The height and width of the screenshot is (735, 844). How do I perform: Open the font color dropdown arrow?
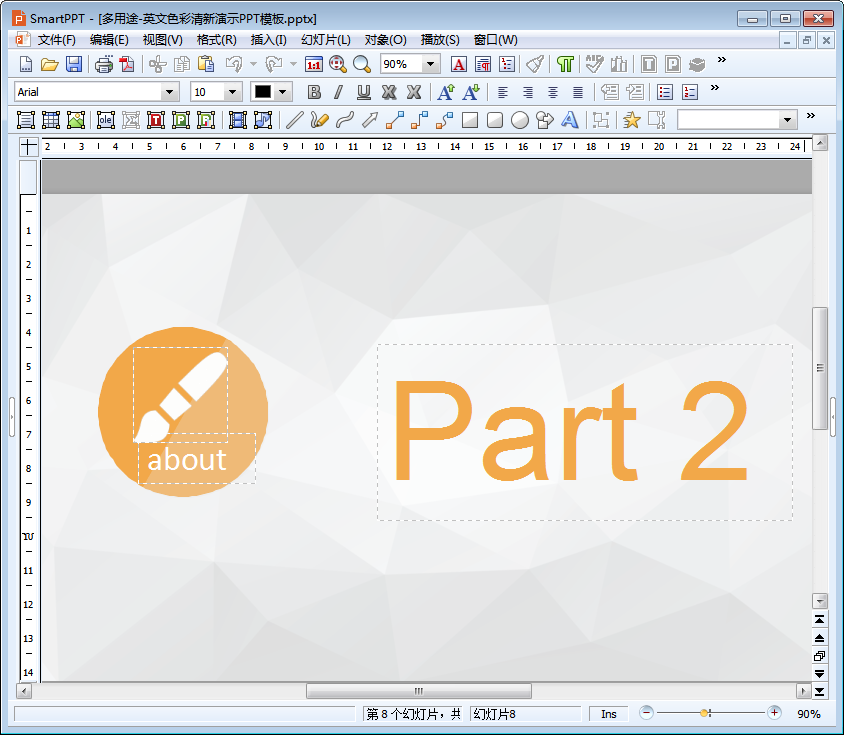pos(283,92)
